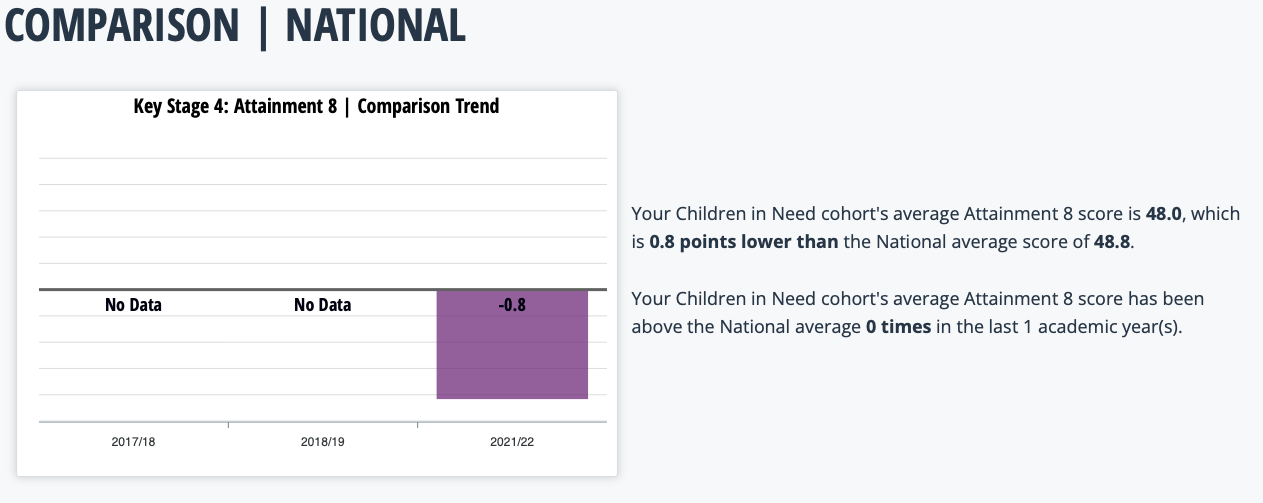
Task: Click empty chart area above the purple bar
Action: click(512, 222)
